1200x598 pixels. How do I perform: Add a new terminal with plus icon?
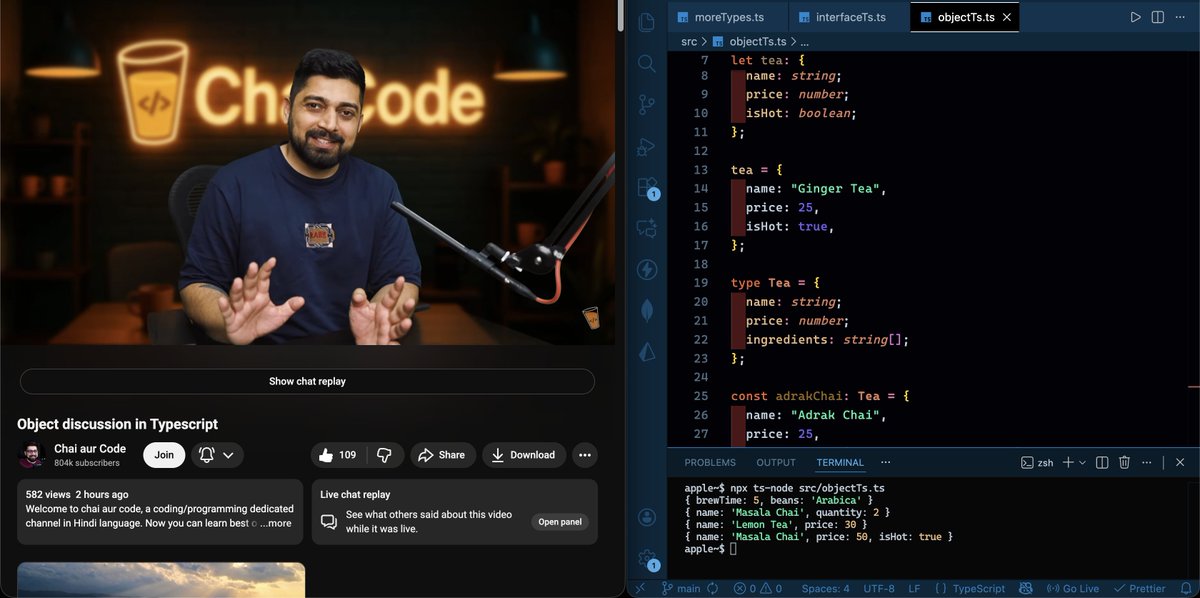(1067, 462)
